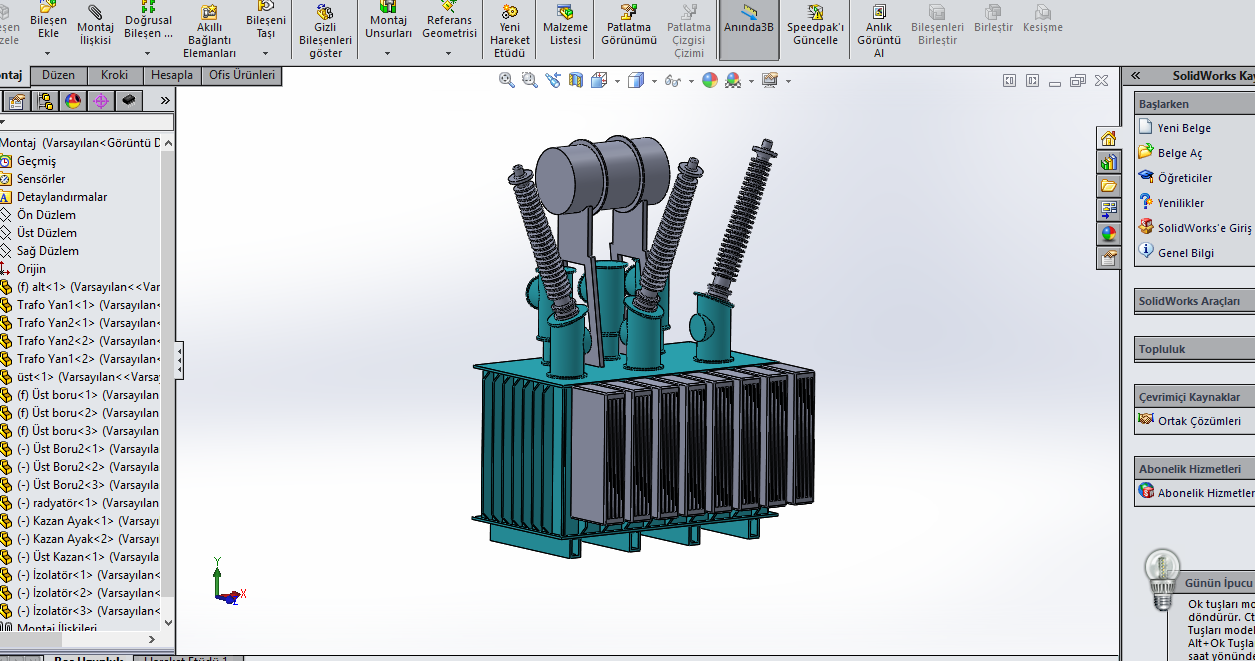This screenshot has height=661, width=1255.
Task: Click the Bileşen Ekle toolbar icon
Action: 48,21
